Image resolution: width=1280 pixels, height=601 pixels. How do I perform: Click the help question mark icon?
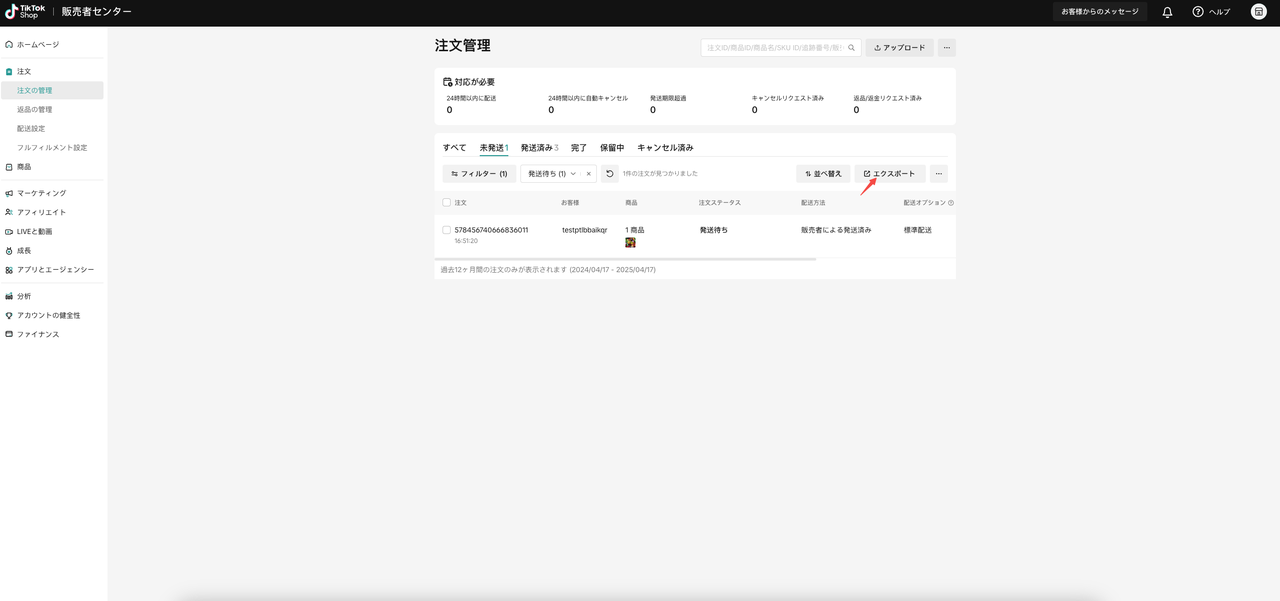pos(1197,12)
